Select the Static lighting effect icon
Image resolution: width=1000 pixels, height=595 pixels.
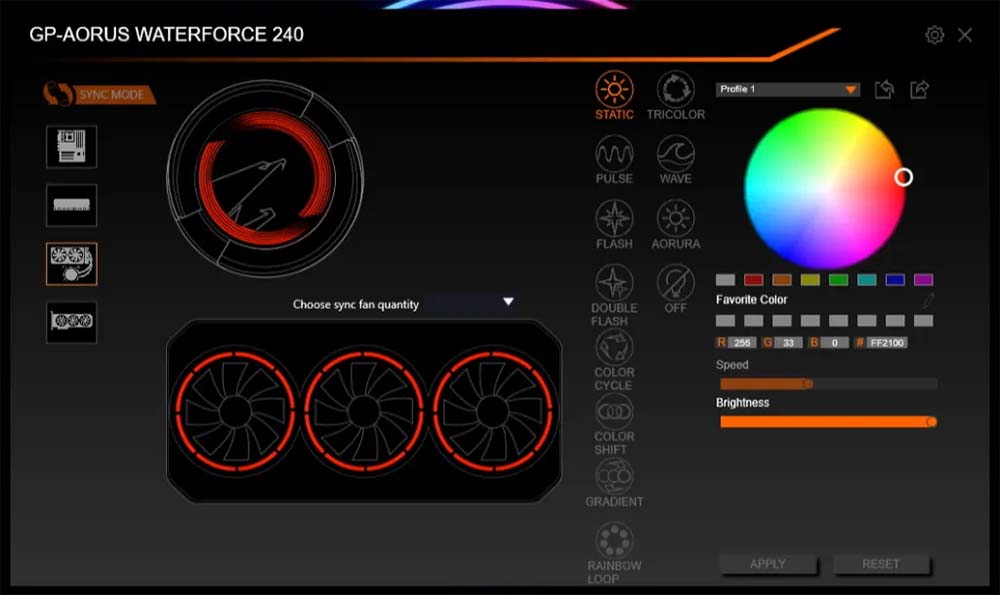coord(614,90)
